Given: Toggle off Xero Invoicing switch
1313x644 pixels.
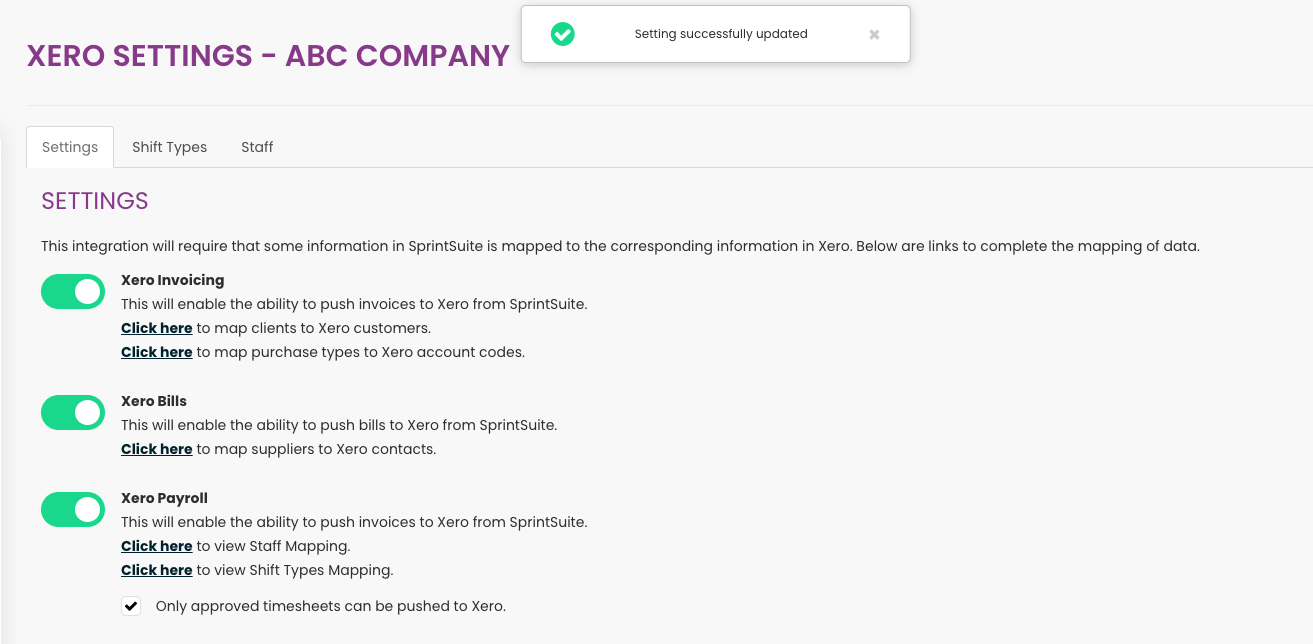Looking at the screenshot, I should click(73, 292).
